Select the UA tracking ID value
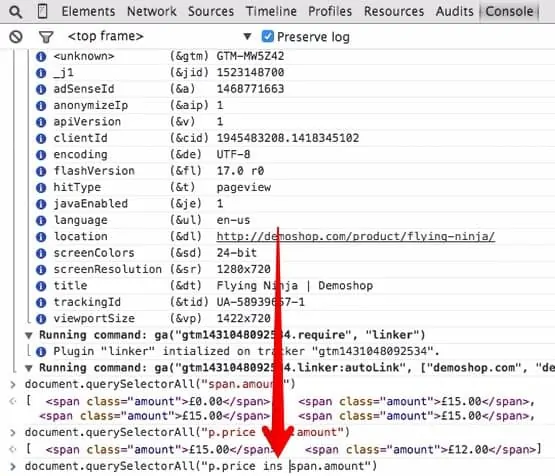This screenshot has height=476, width=555. tap(261, 302)
